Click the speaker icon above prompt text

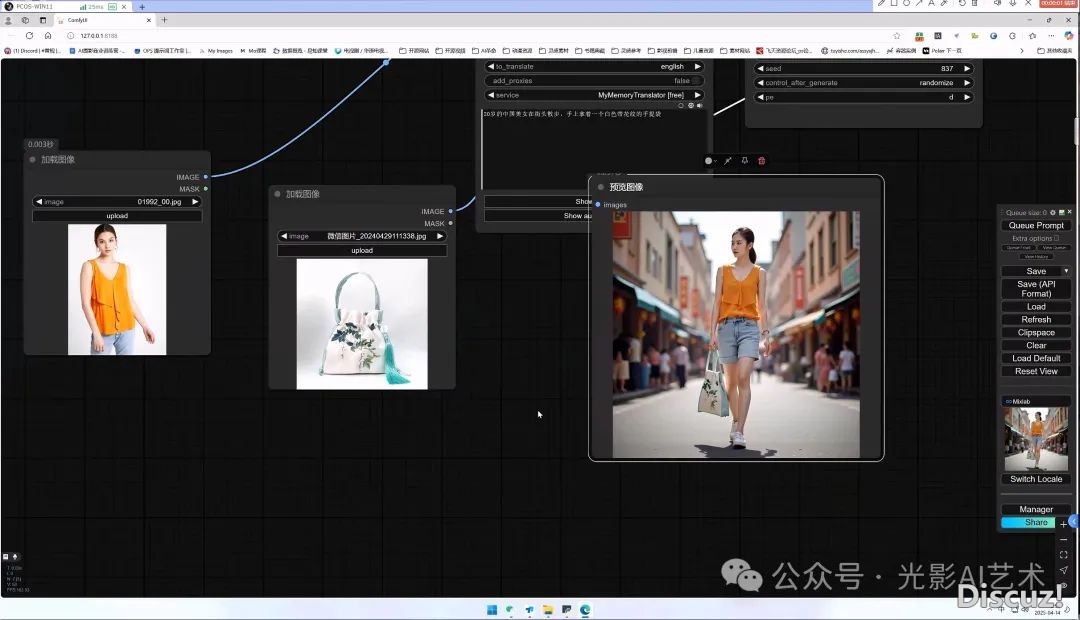click(700, 105)
